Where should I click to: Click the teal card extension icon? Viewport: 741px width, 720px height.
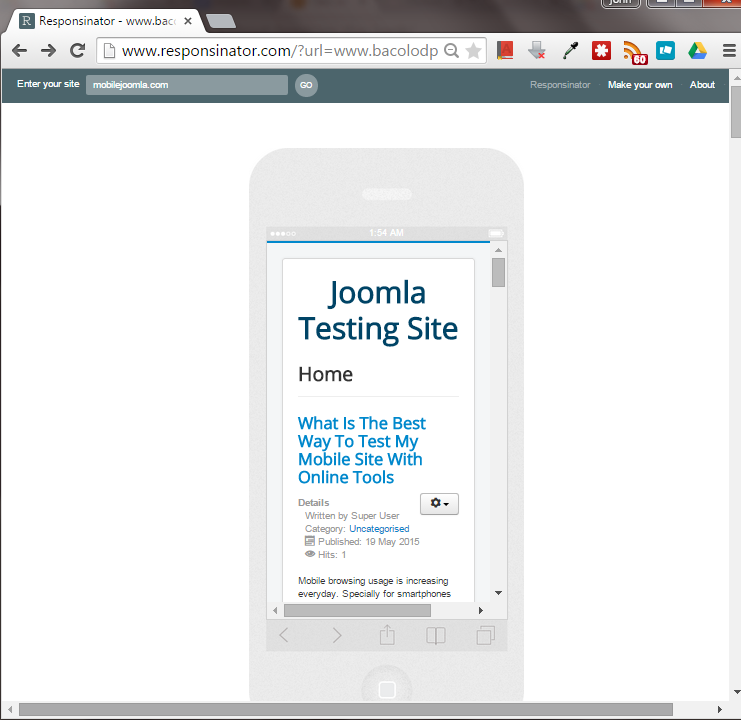(x=665, y=51)
